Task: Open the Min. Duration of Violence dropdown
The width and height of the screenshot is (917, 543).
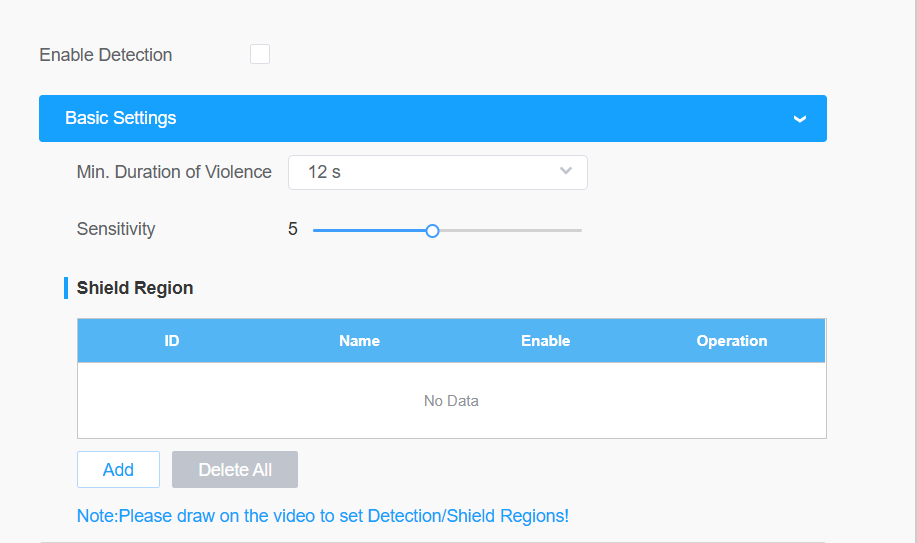Action: [x=437, y=172]
